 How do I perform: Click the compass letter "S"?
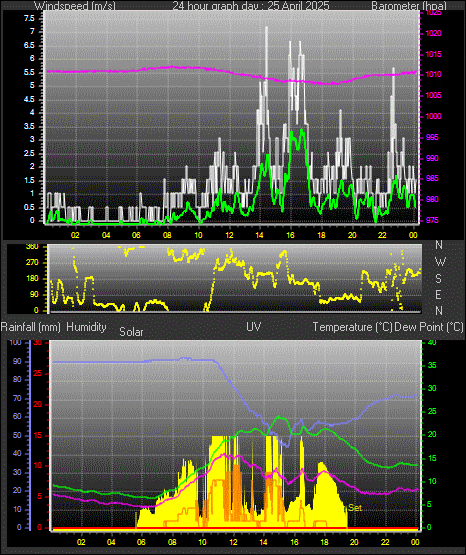[438, 279]
